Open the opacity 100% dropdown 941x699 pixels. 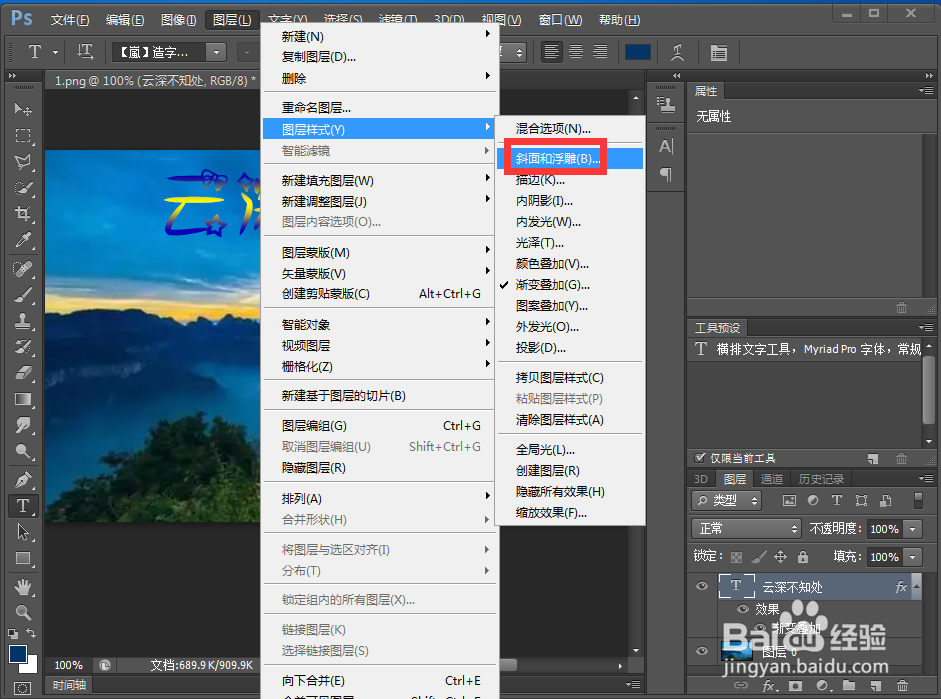(913, 529)
